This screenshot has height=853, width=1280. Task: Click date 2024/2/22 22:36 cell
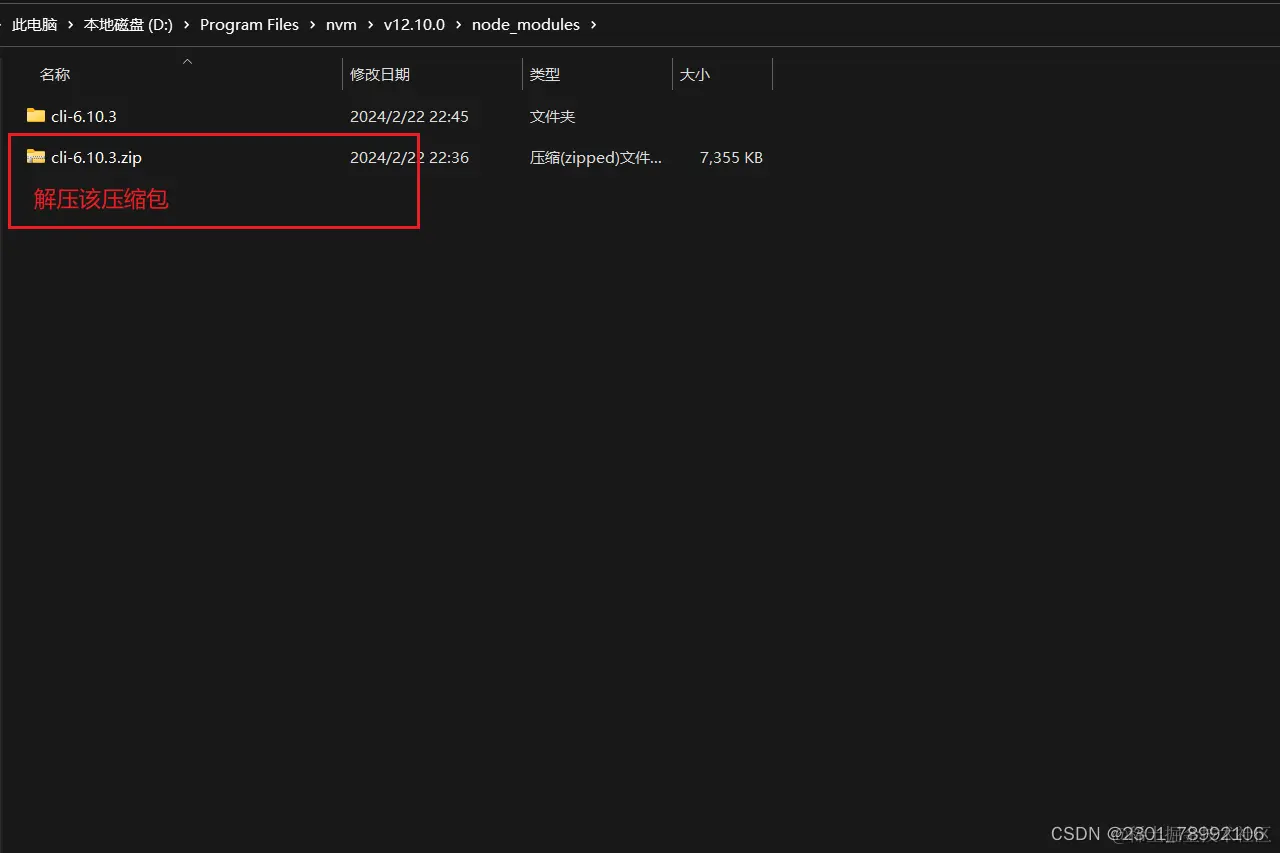click(x=409, y=157)
